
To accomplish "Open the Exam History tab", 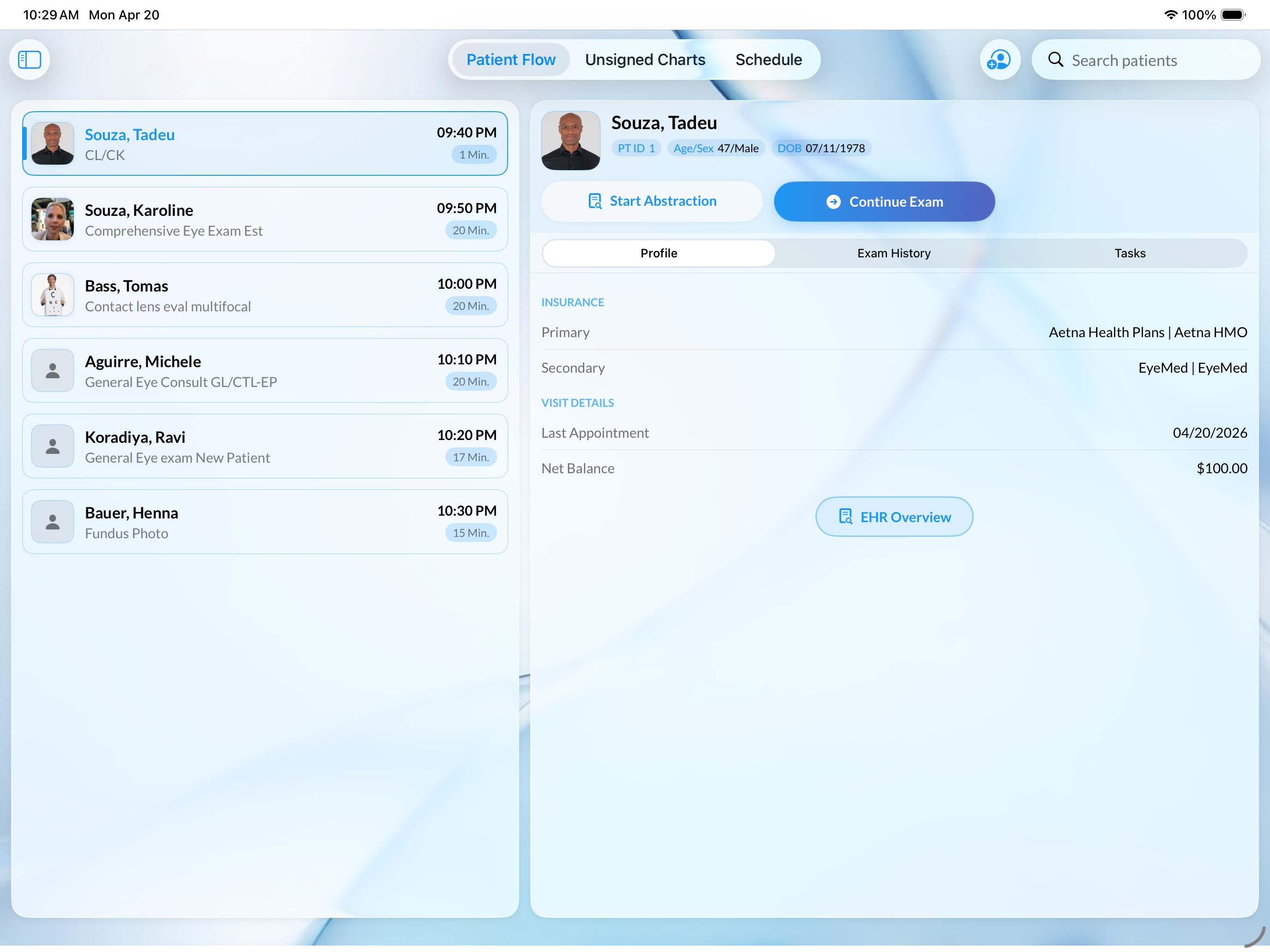I will pyautogui.click(x=893, y=253).
